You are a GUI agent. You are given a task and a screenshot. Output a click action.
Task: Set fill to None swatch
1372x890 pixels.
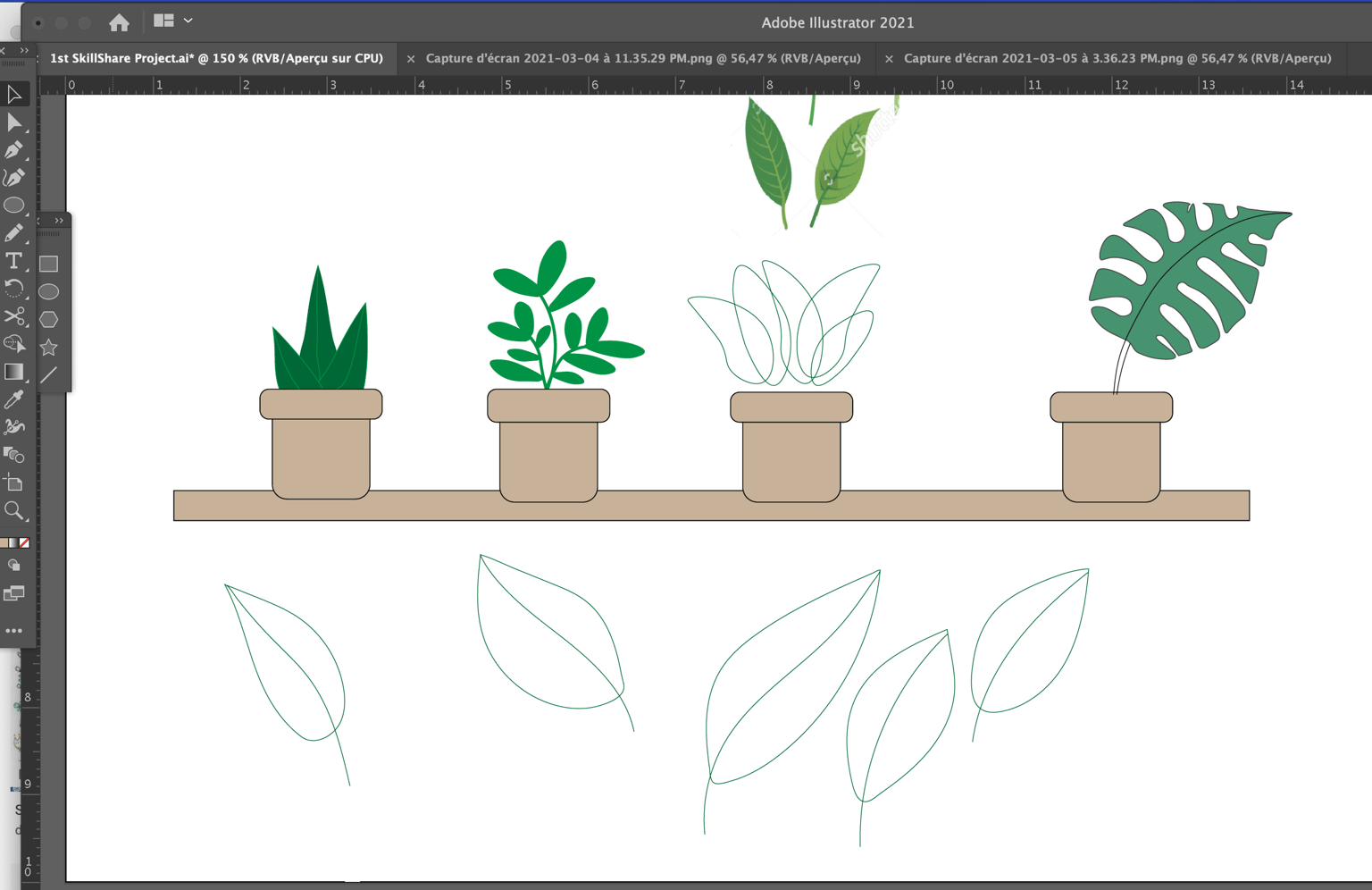tap(24, 542)
